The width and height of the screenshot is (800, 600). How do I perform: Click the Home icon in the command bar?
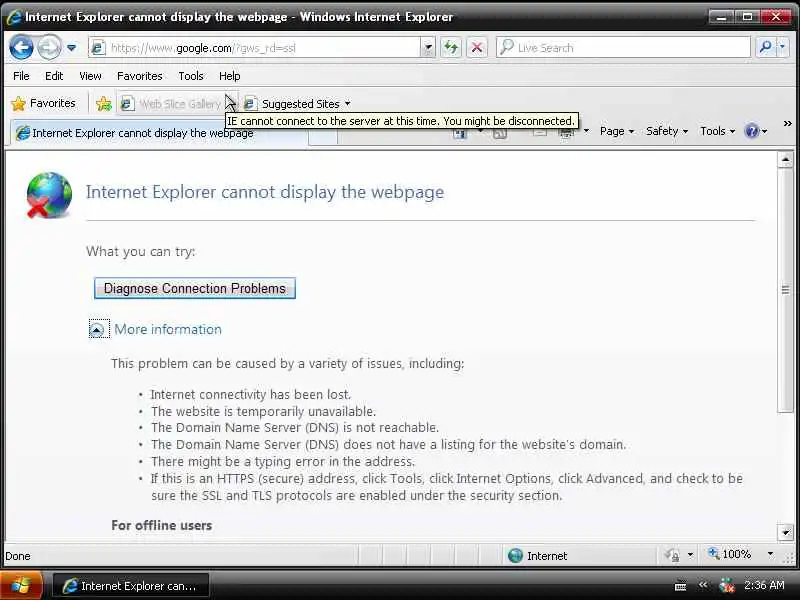click(460, 133)
